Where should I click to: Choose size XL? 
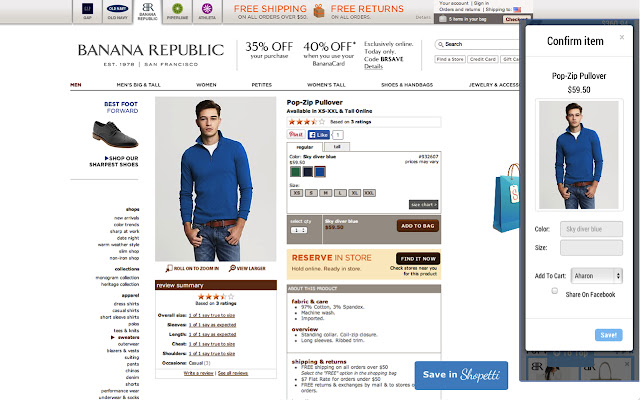[x=354, y=193]
